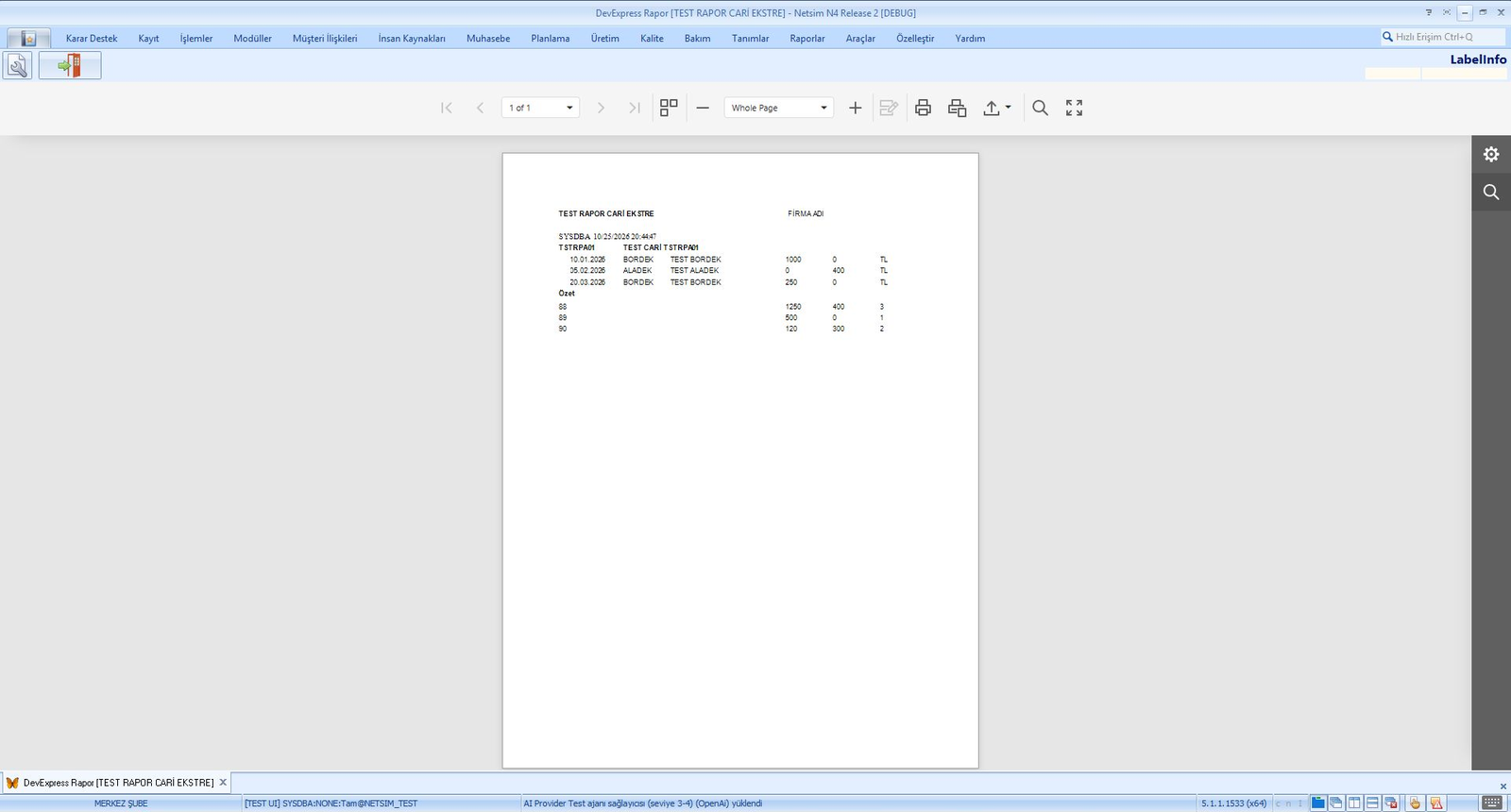The image size is (1511, 812).
Task: Open the Üretim menu
Action: coord(605,39)
